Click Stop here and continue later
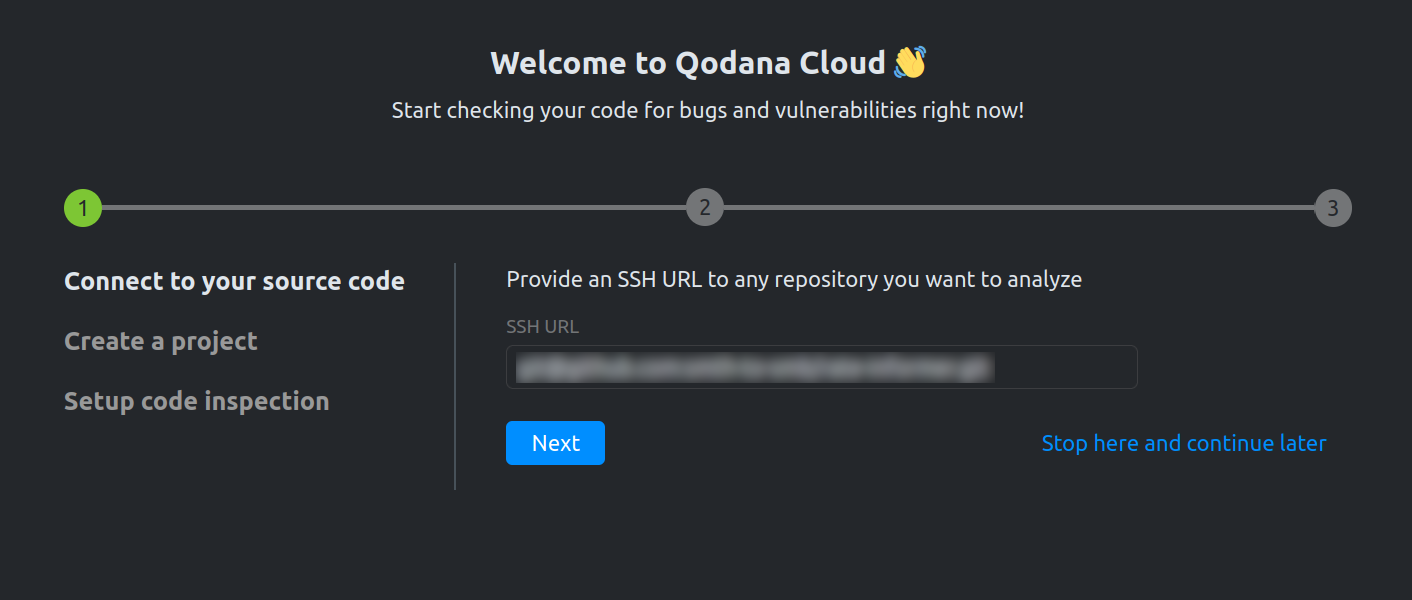The width and height of the screenshot is (1412, 600). click(x=1183, y=443)
